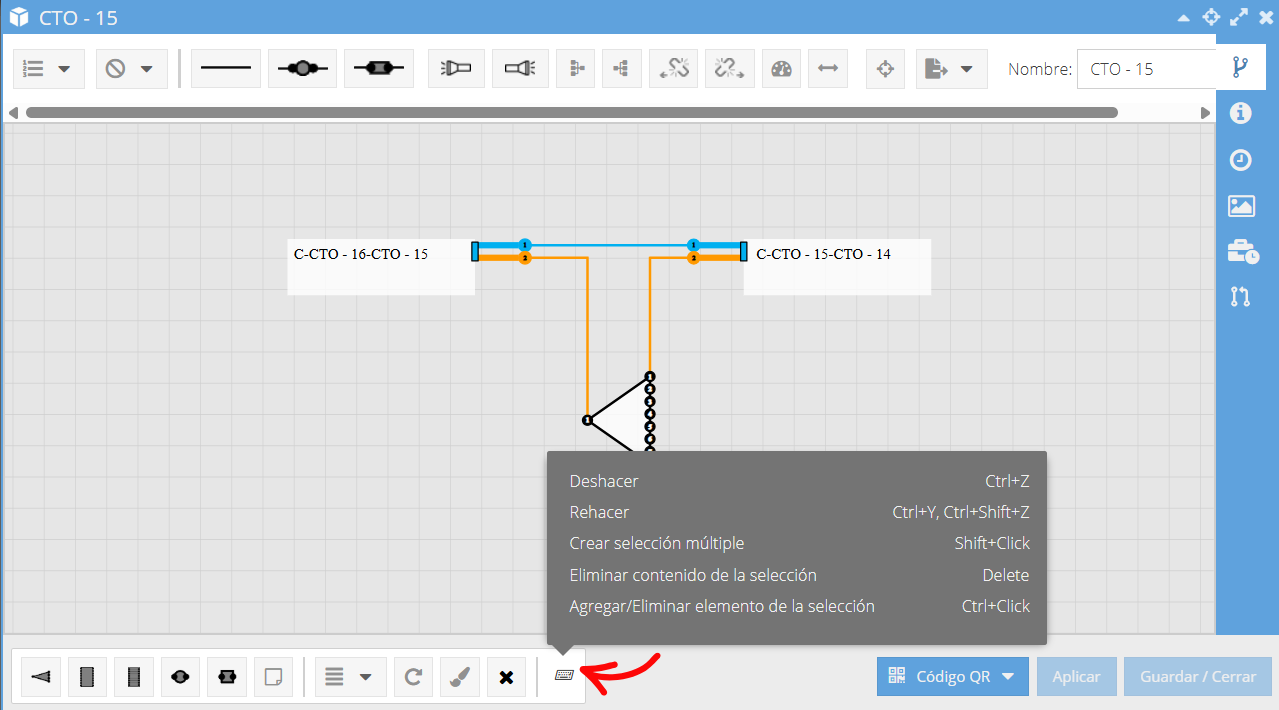Click orange fiber node 2 on the right cable
This screenshot has height=710, width=1279.
coord(693,258)
